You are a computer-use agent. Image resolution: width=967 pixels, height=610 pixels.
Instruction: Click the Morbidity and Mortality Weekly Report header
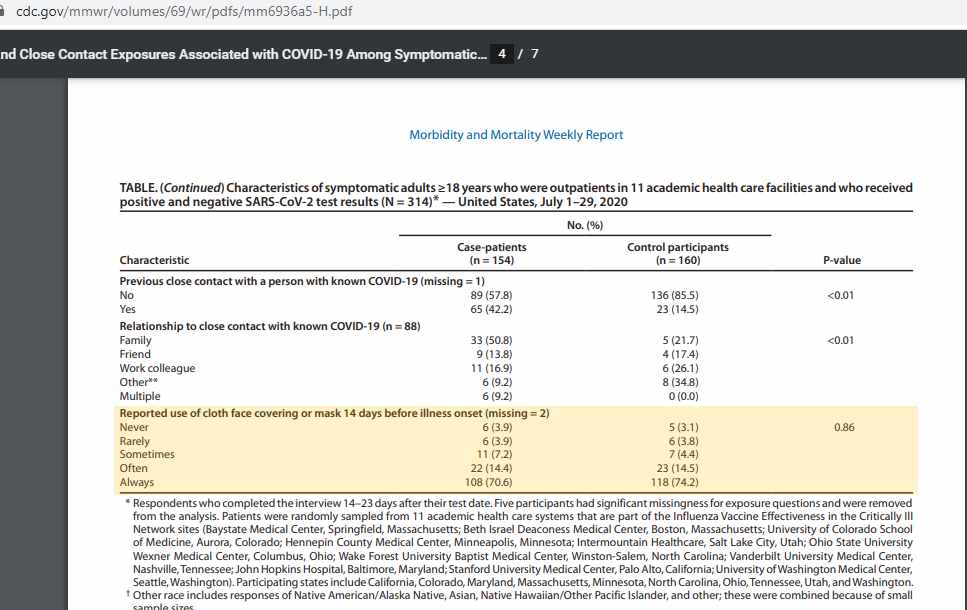pyautogui.click(x=516, y=135)
